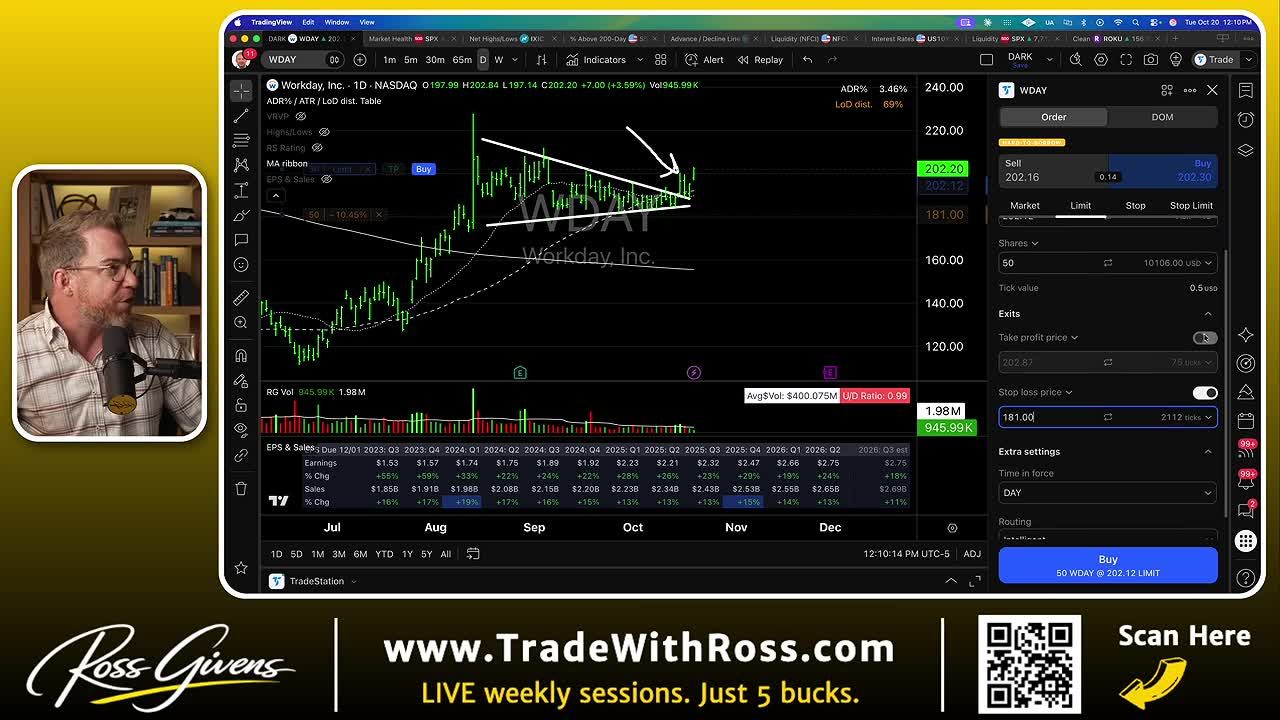Viewport: 1280px width, 720px height.
Task: Undo the last chart action
Action: [x=807, y=60]
